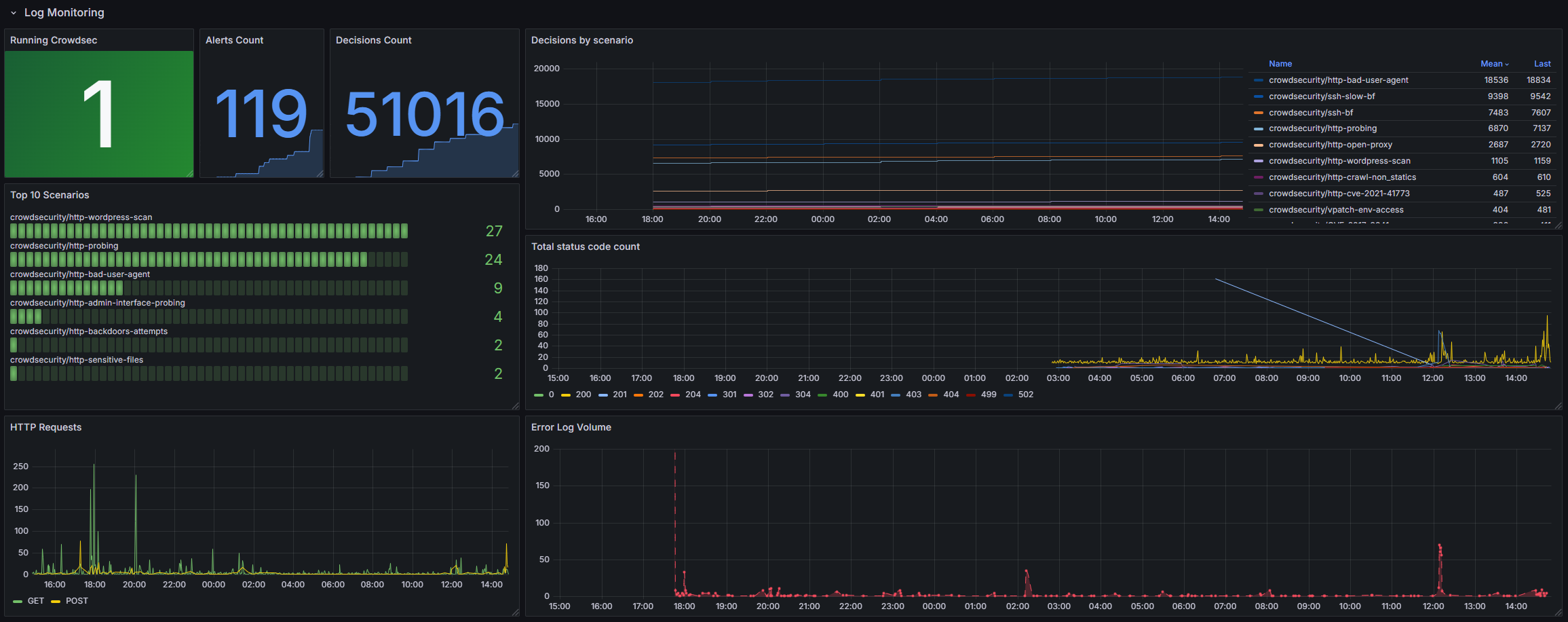Click the Last column header link
This screenshot has height=622, width=1568.
tap(1542, 63)
